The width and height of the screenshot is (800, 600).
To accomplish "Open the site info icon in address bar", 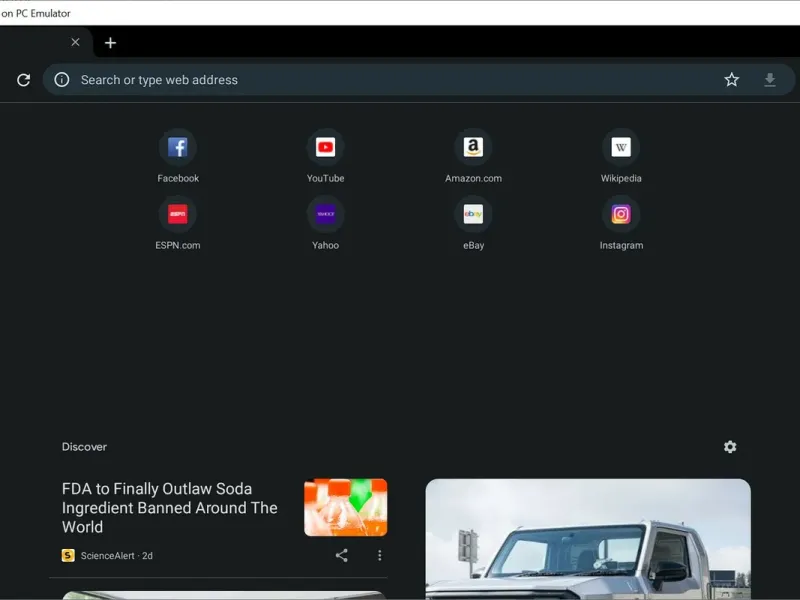I will coord(62,80).
